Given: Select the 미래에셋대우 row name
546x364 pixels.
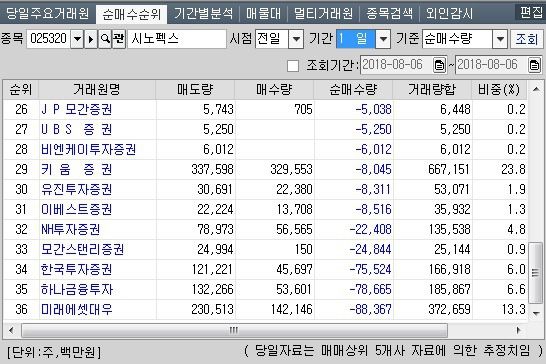Looking at the screenshot, I should (x=77, y=309).
